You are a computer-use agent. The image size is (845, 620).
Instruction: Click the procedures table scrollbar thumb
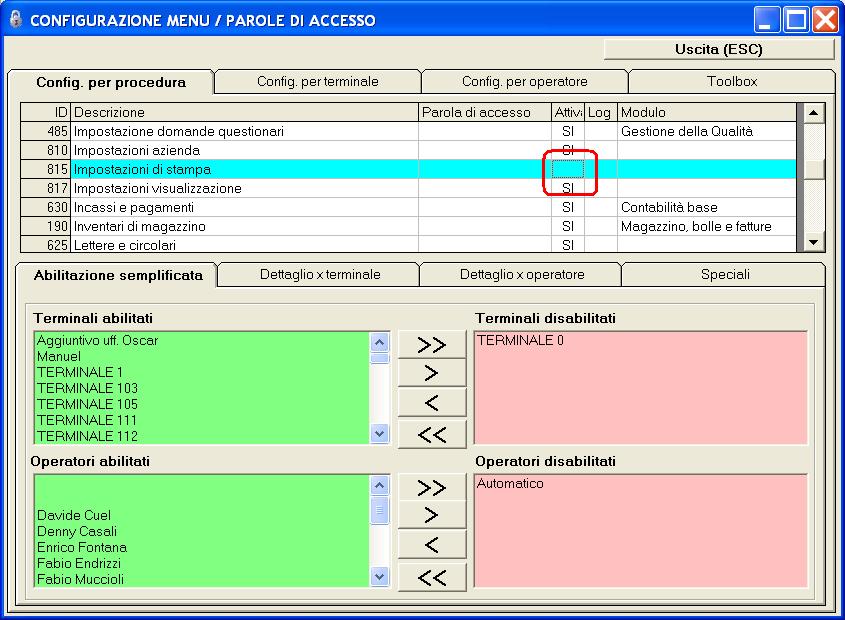pyautogui.click(x=814, y=169)
